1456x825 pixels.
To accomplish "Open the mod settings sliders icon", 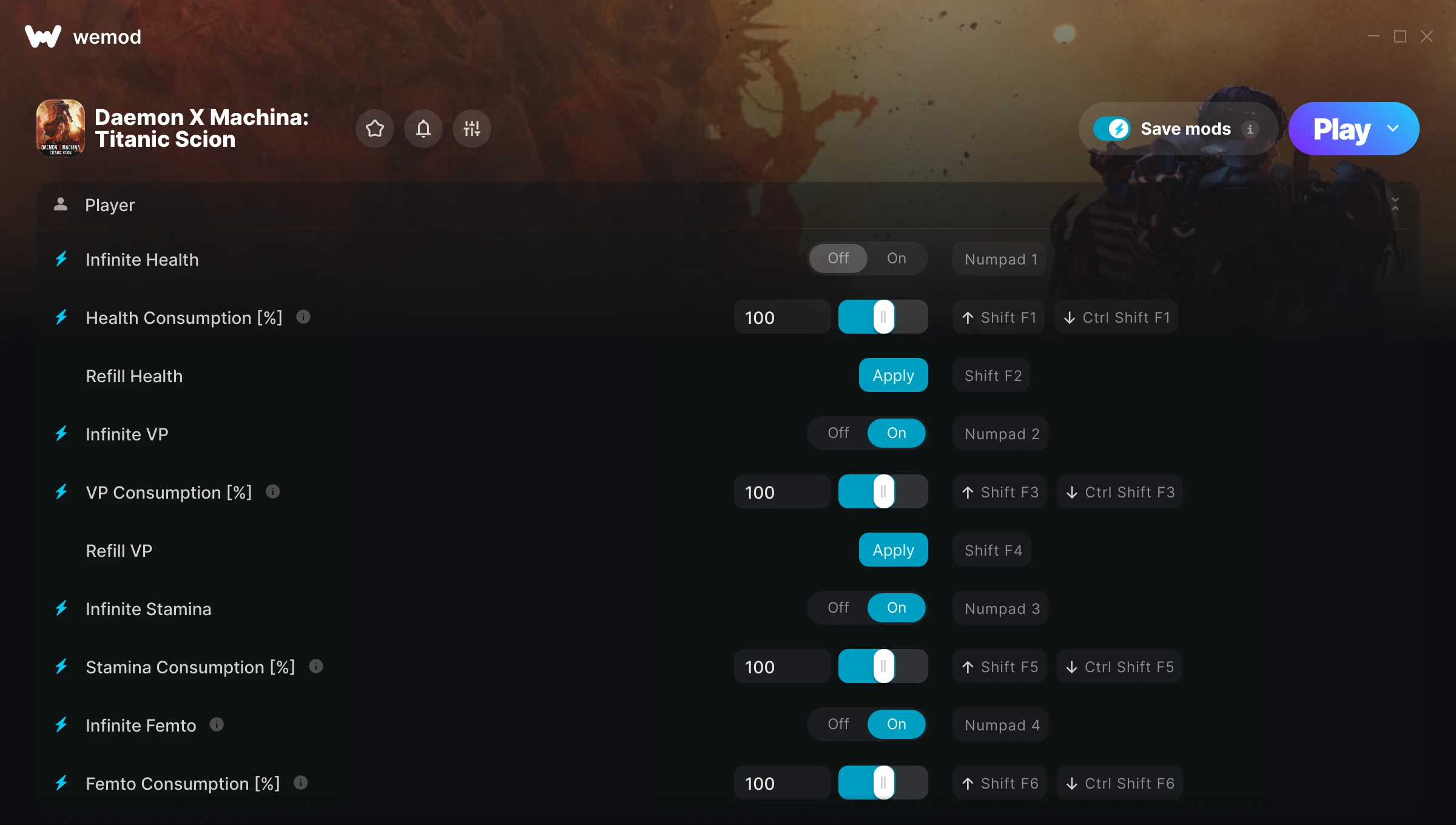I will (x=472, y=129).
